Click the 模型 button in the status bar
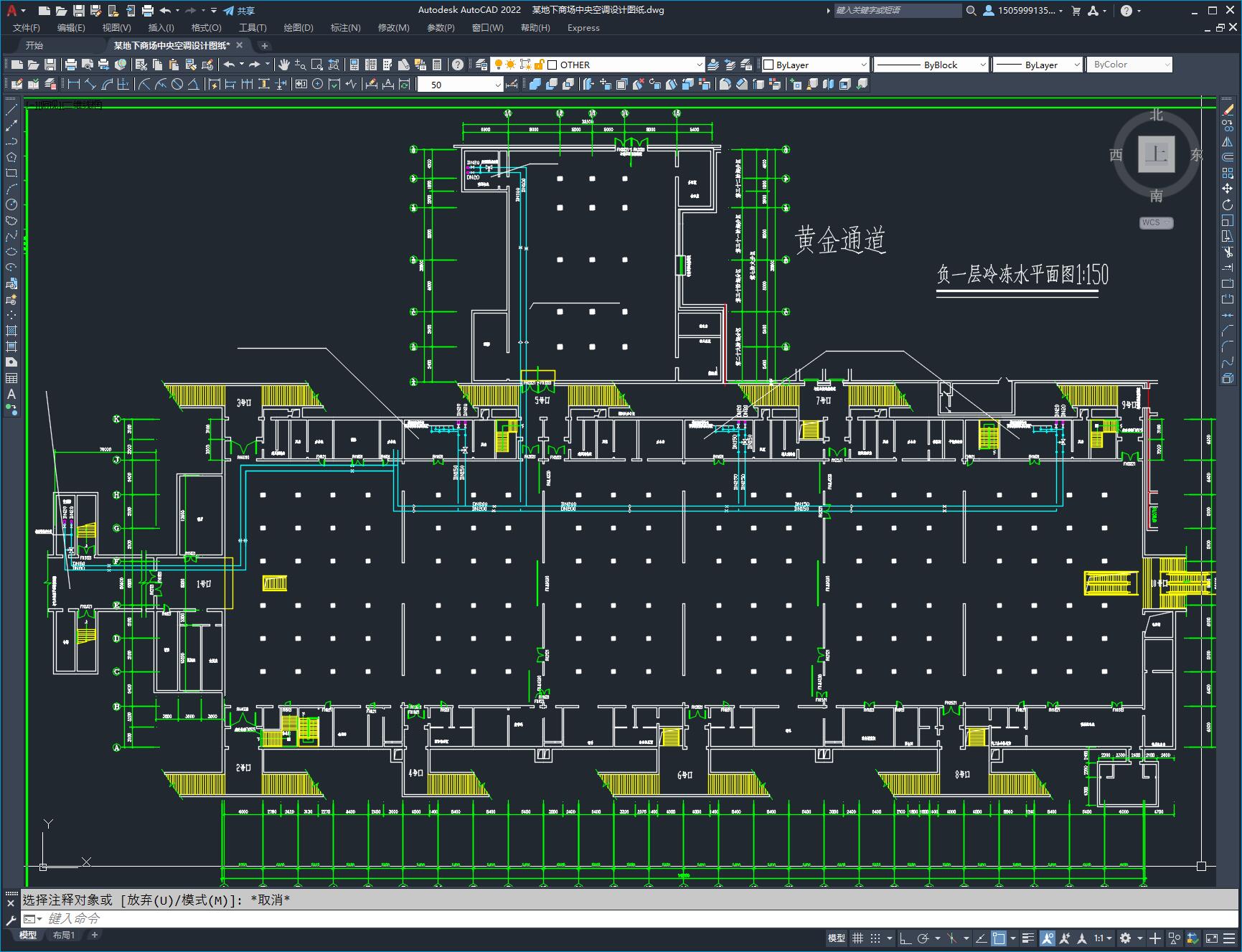 (x=837, y=938)
